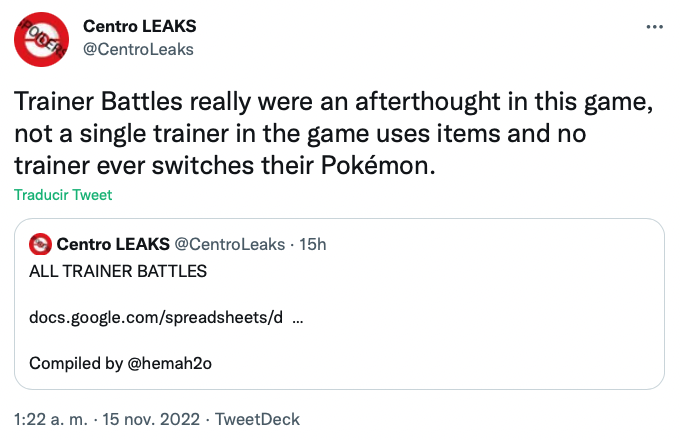The height and width of the screenshot is (440, 680).
Task: Click the 1:22 a. m. posting time
Action: pyautogui.click(x=51, y=419)
